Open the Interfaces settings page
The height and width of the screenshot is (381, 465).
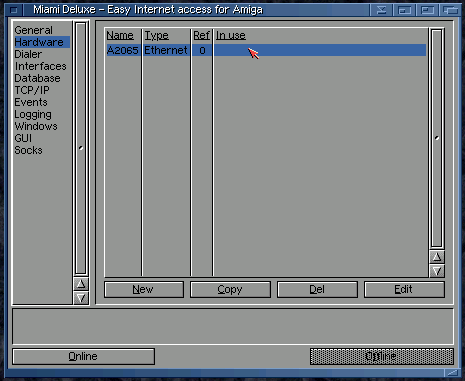tap(40, 66)
